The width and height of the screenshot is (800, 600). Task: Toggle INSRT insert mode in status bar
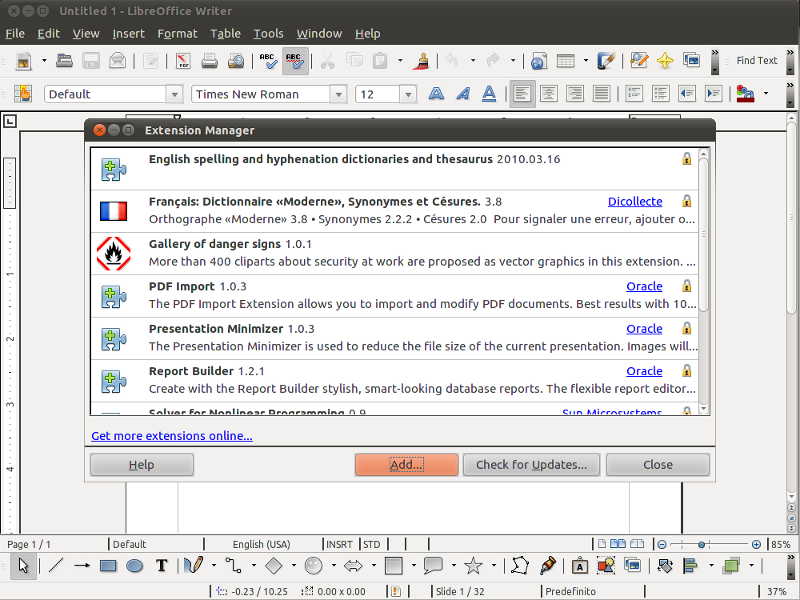pyautogui.click(x=339, y=544)
